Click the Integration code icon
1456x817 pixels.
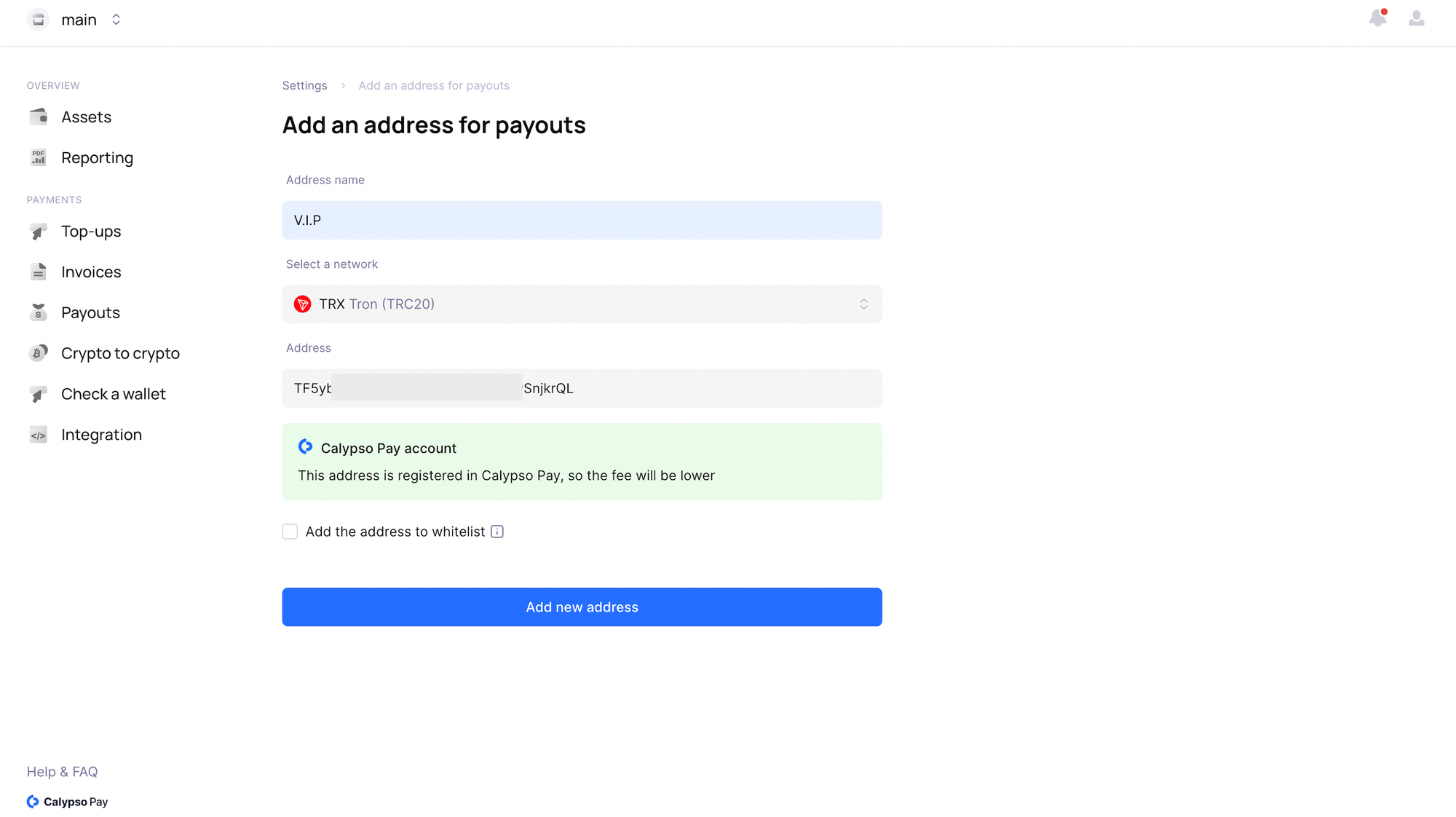pos(39,435)
